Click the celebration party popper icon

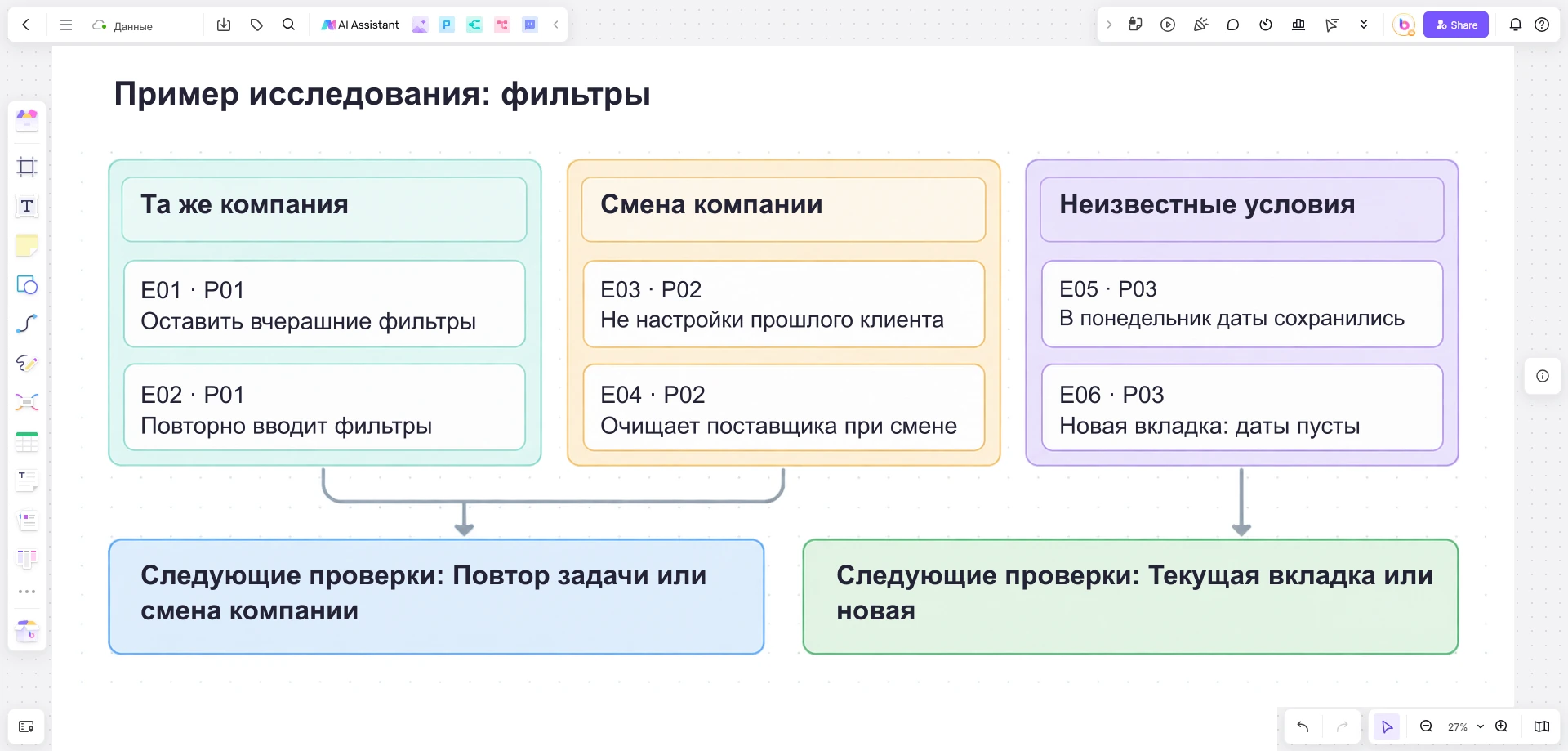tap(1200, 25)
